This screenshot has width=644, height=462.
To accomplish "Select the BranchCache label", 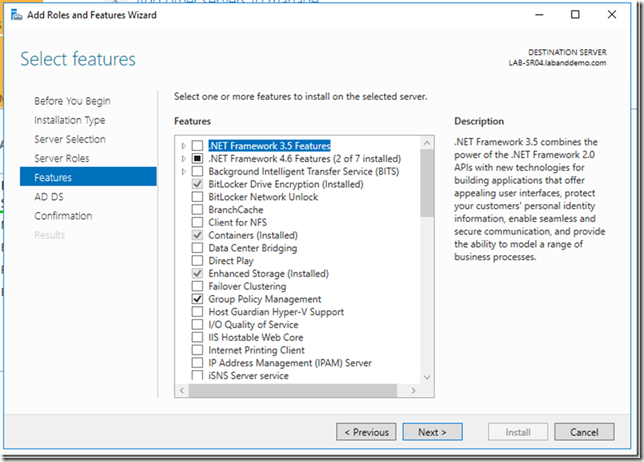I will tap(236, 209).
